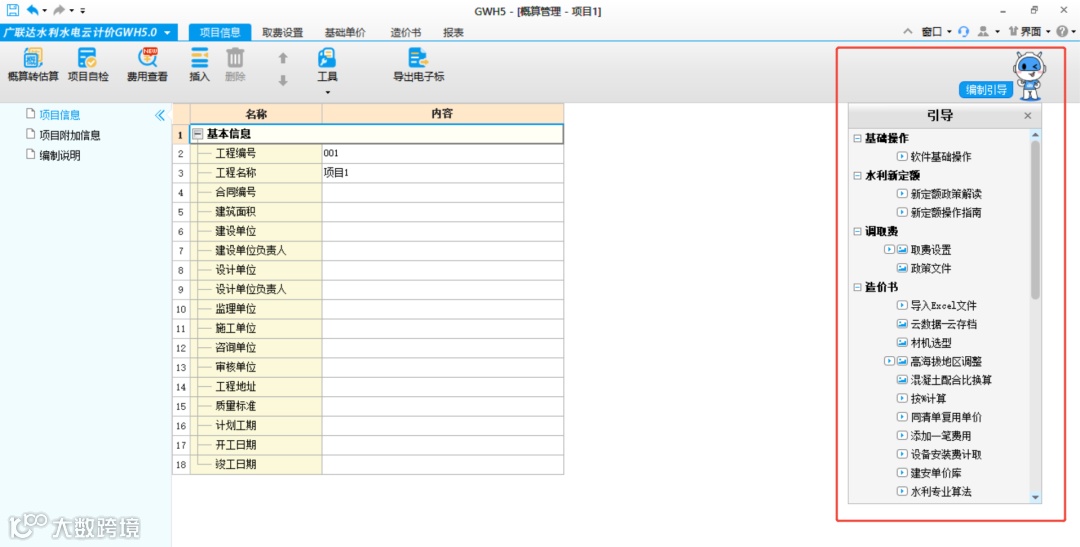The image size is (1080, 547).
Task: Collapse the 基本信息 group in the table
Action: [198, 135]
